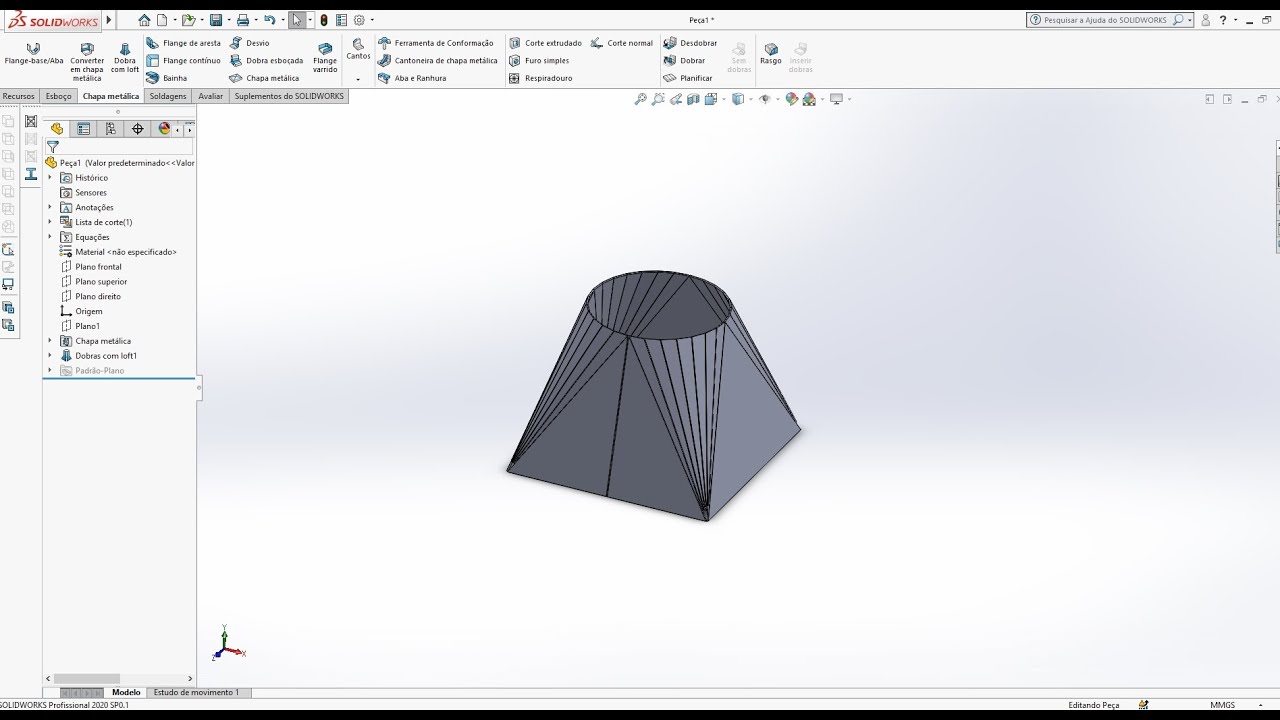Open the Options gear icon
The height and width of the screenshot is (720, 1280).
point(359,20)
